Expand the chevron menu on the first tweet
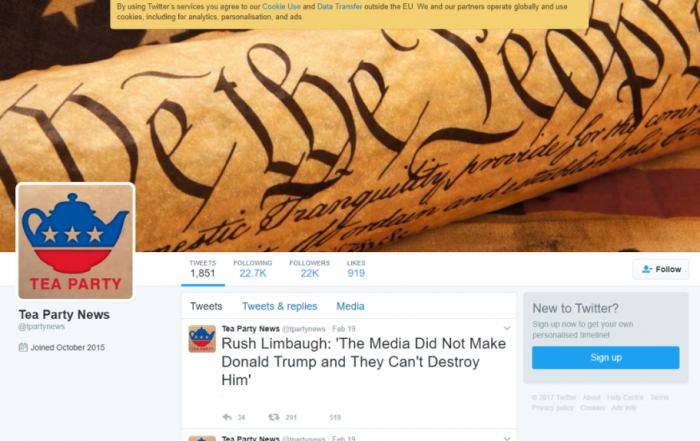The width and height of the screenshot is (700, 441). tap(507, 329)
